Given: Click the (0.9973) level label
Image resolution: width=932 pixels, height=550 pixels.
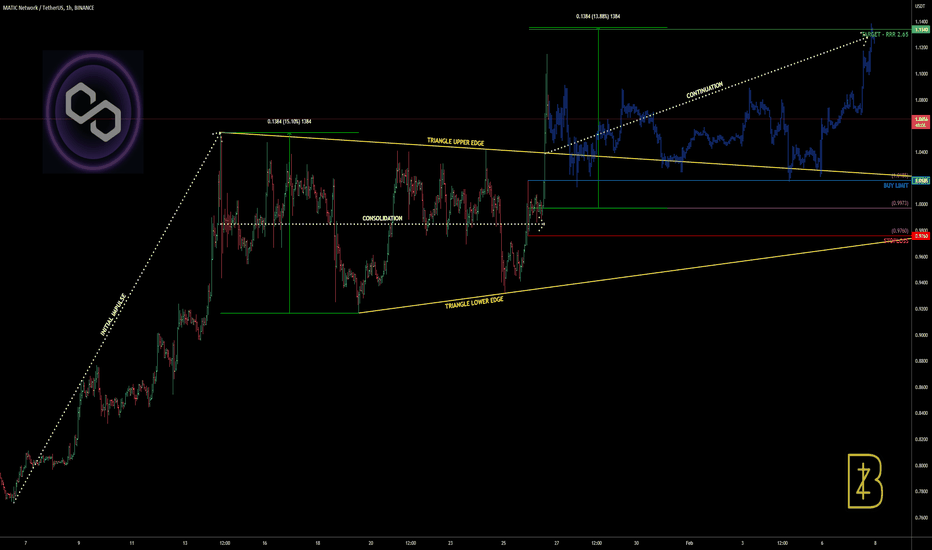Looking at the screenshot, I should point(900,203).
